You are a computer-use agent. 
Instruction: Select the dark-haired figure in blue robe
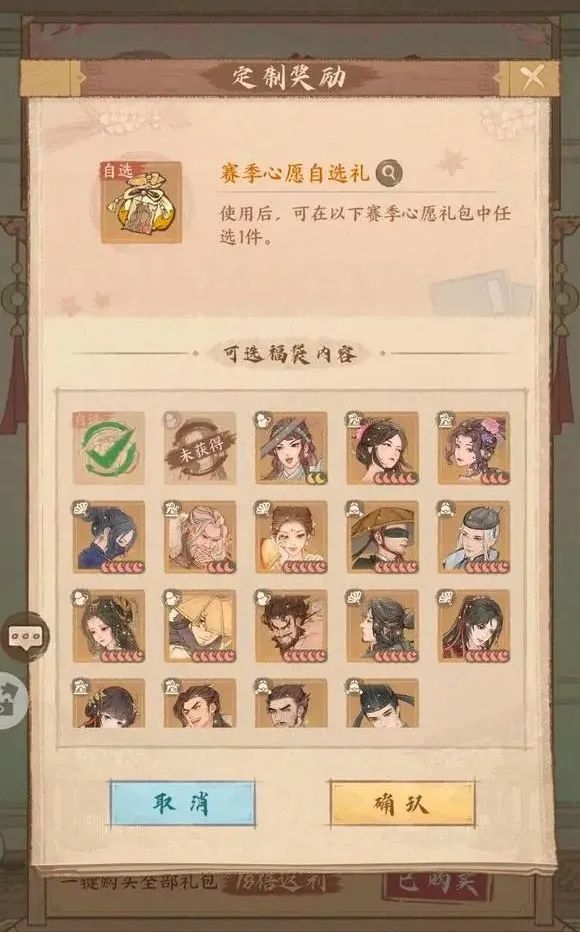point(109,537)
